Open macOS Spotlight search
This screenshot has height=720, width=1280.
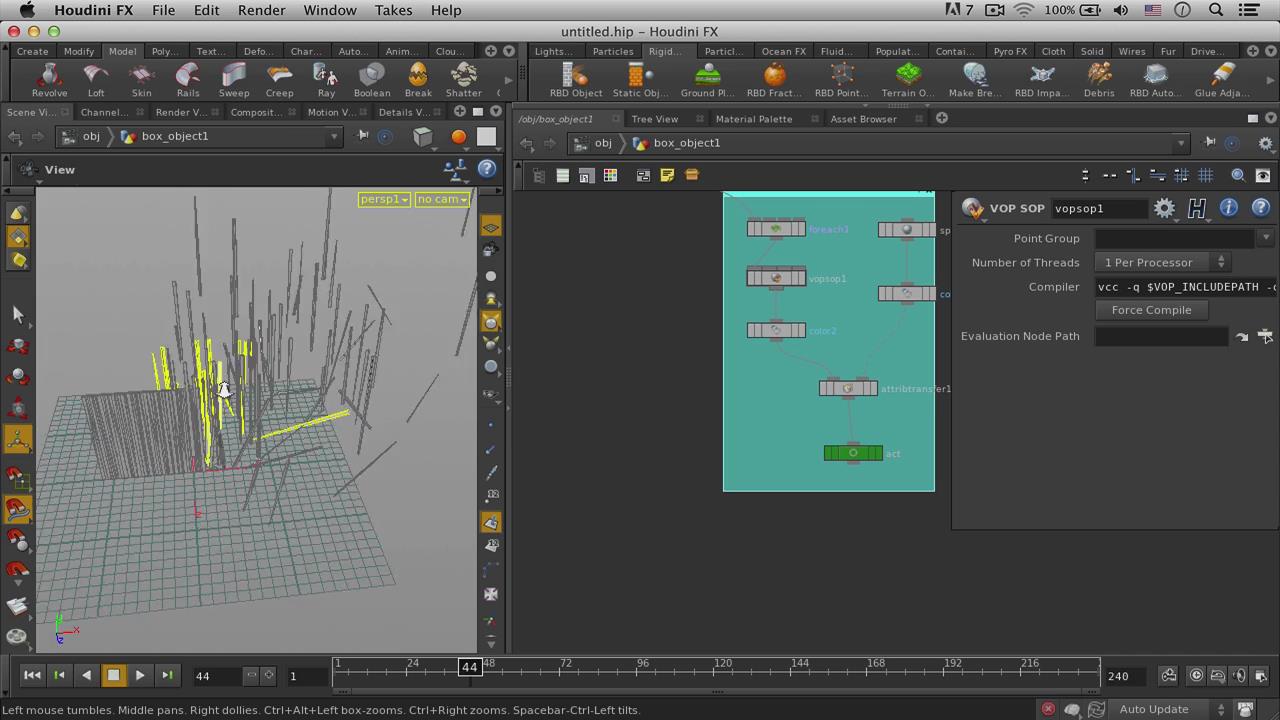(x=1216, y=10)
